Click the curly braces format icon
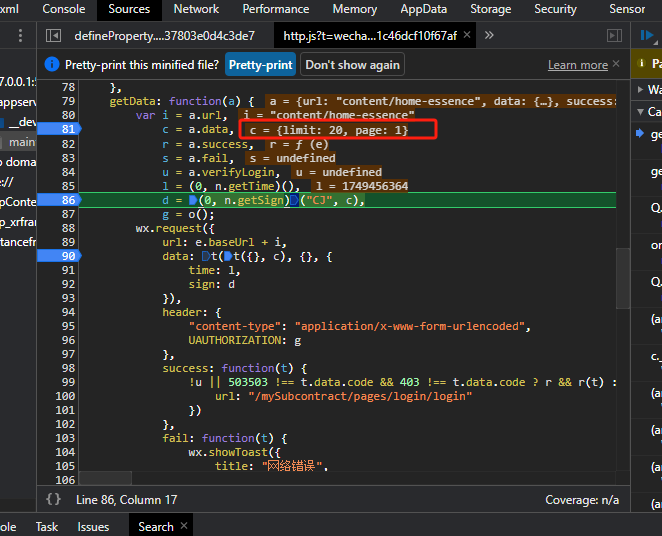Image resolution: width=662 pixels, height=536 pixels. 53,500
